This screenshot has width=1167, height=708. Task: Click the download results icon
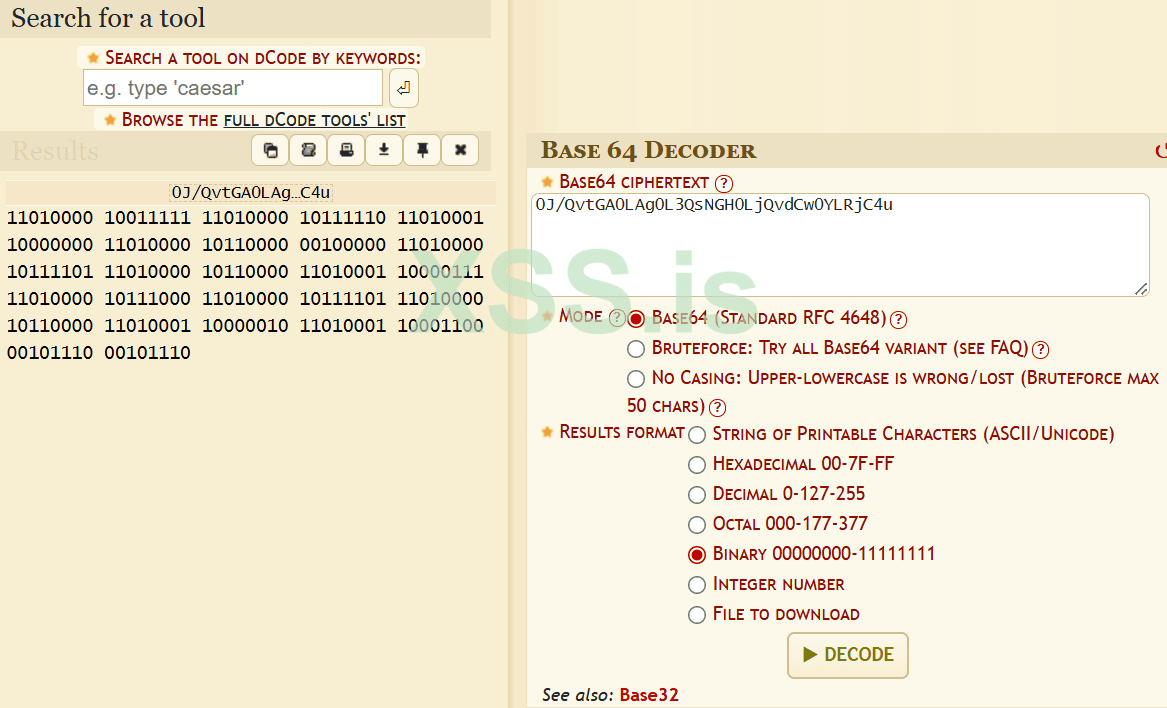click(x=384, y=150)
